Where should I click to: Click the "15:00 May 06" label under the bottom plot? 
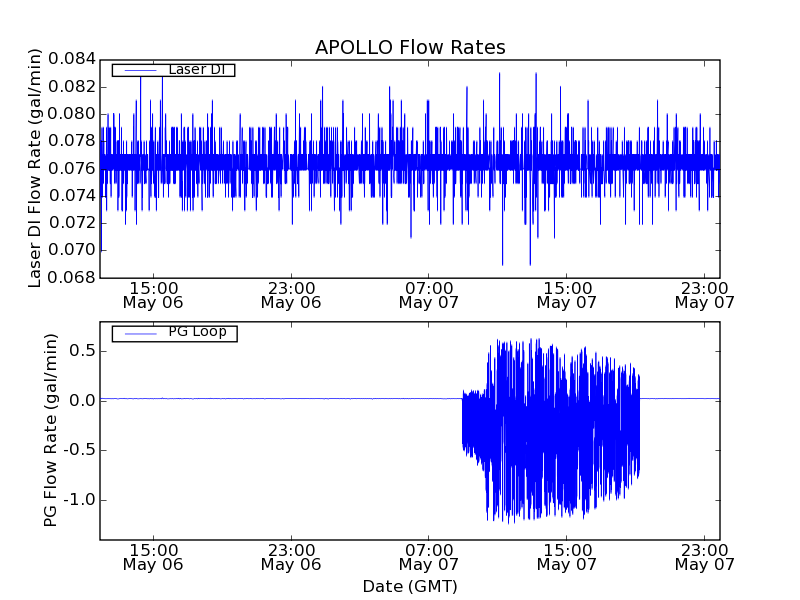pos(153,557)
